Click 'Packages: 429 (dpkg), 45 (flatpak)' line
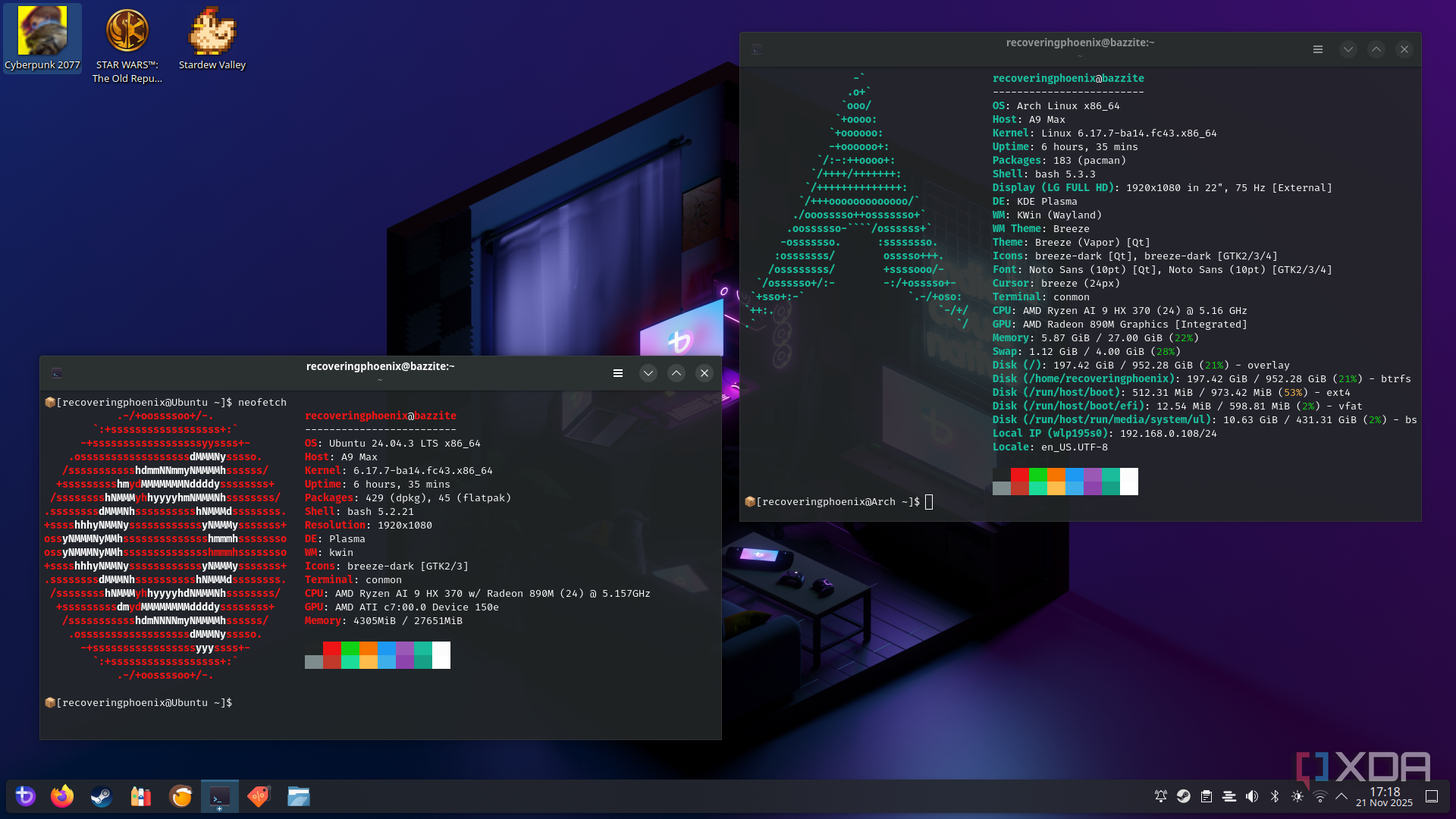Screen dimensions: 1456x819 (408, 498)
